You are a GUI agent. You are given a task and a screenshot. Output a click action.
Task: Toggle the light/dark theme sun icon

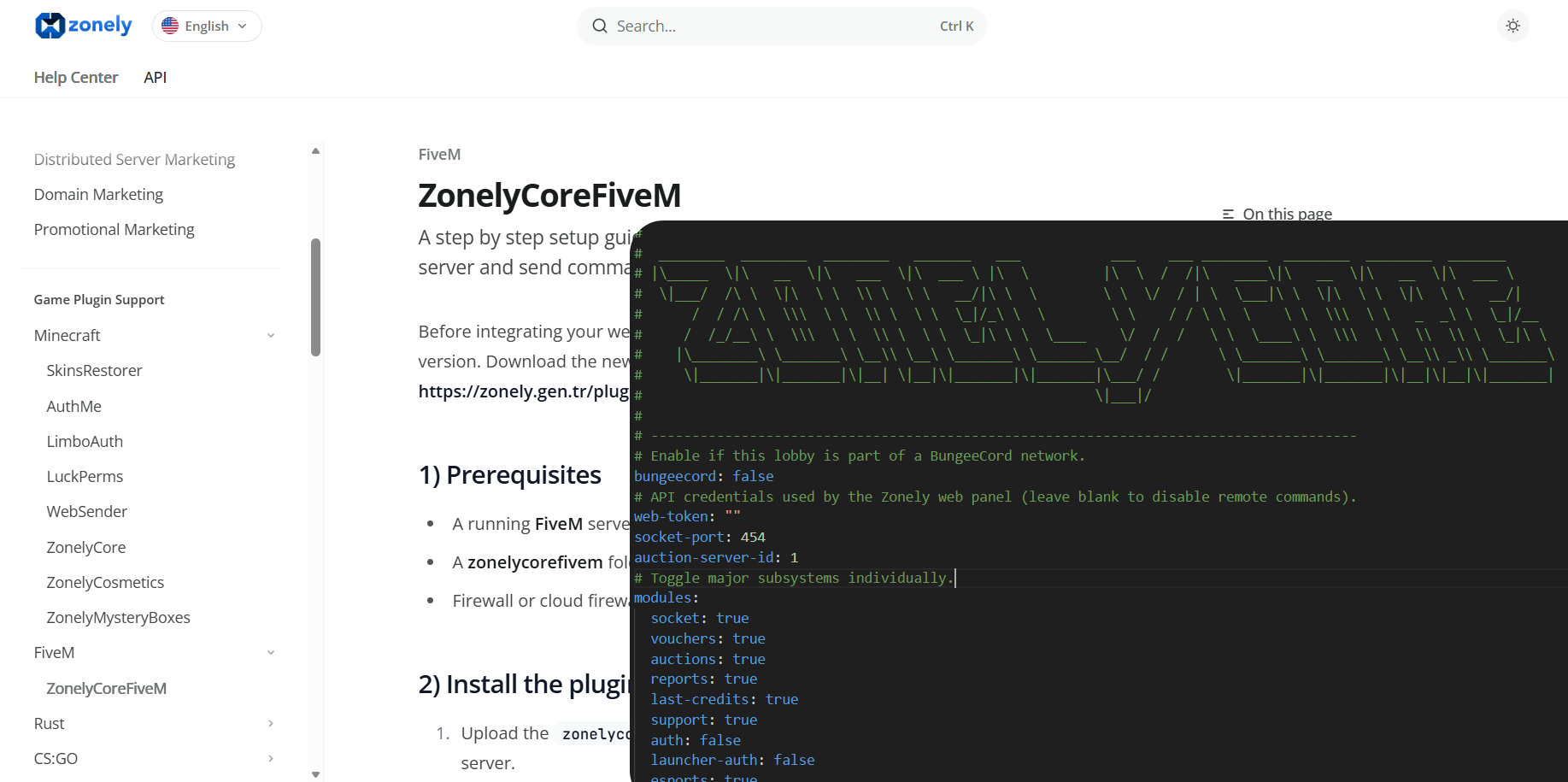click(x=1512, y=26)
